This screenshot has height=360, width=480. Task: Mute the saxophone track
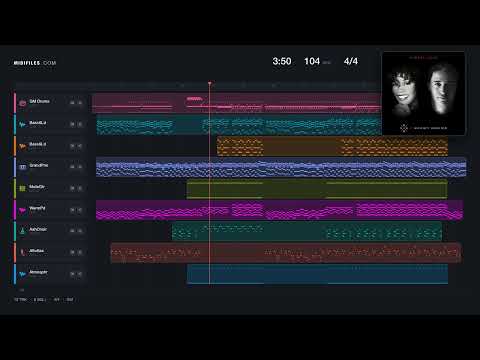tap(72, 252)
